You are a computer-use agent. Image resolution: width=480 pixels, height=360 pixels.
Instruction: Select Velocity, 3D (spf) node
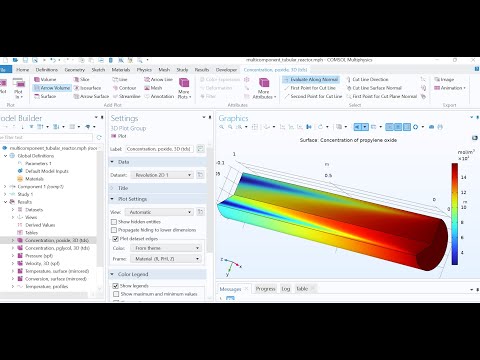point(42,263)
